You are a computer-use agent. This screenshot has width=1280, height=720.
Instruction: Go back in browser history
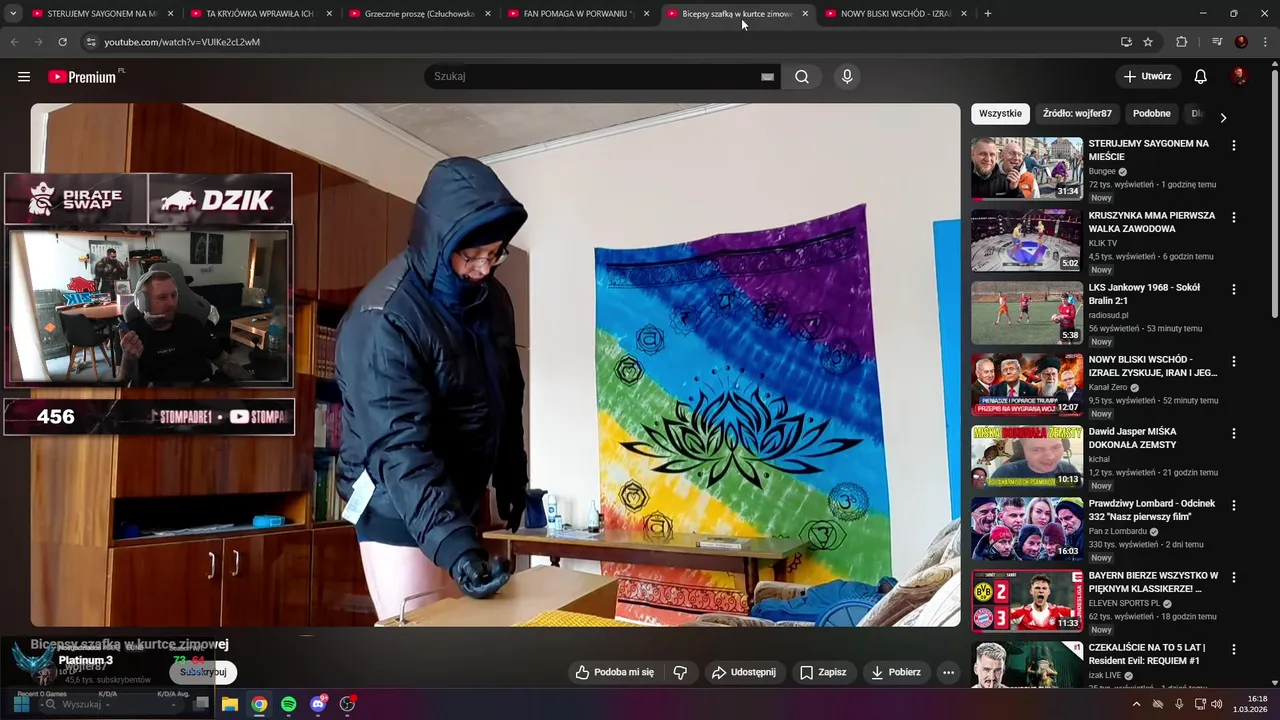(x=14, y=42)
